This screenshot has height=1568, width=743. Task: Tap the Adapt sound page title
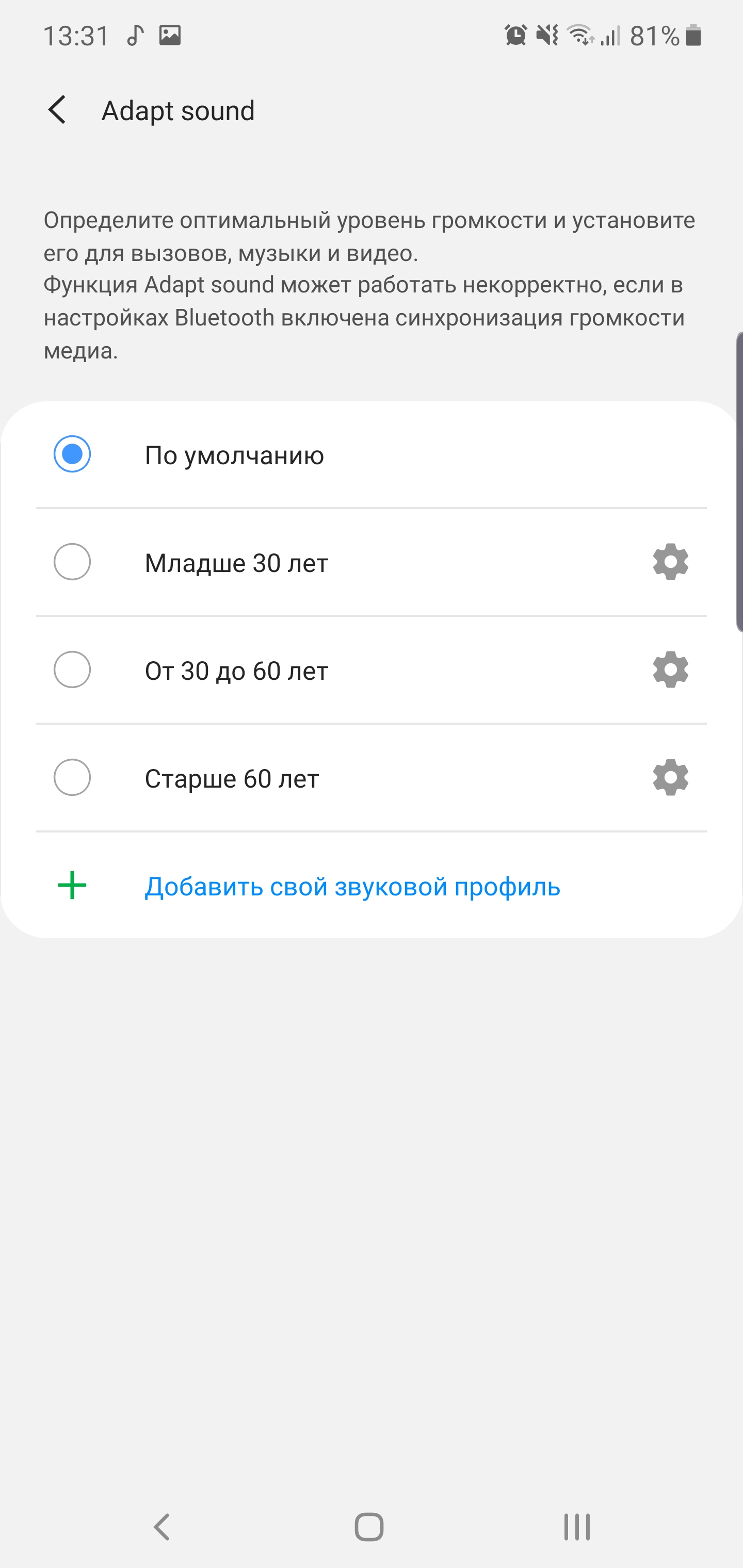point(178,111)
